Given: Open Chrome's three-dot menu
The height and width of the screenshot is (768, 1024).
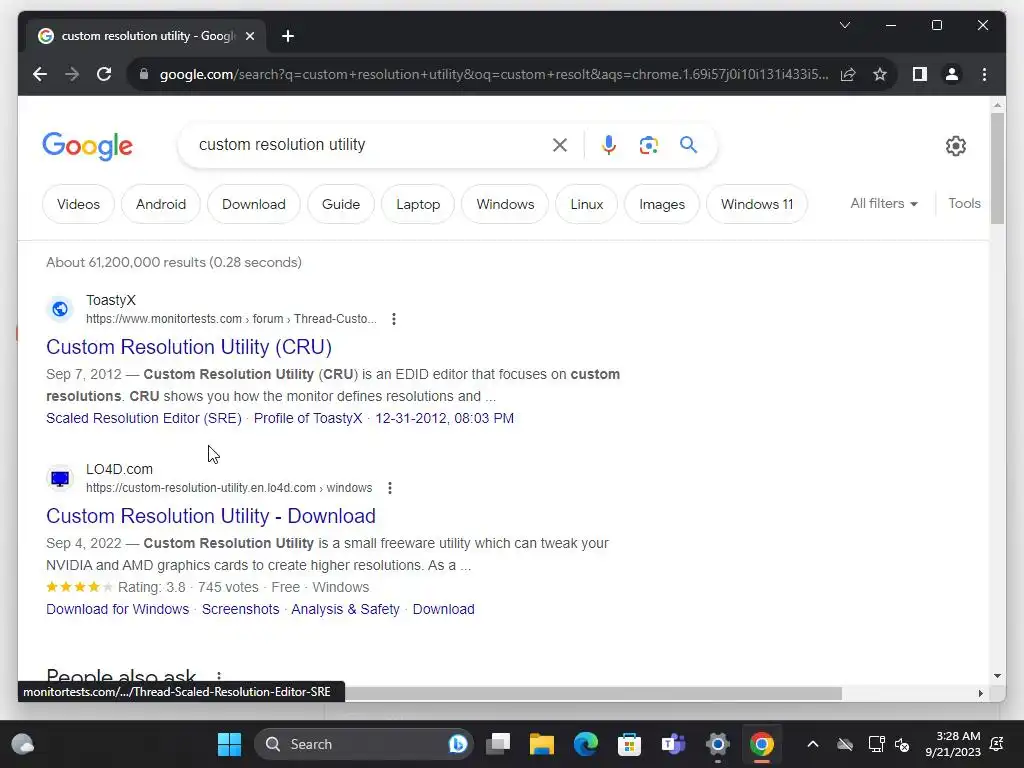Looking at the screenshot, I should [x=984, y=74].
